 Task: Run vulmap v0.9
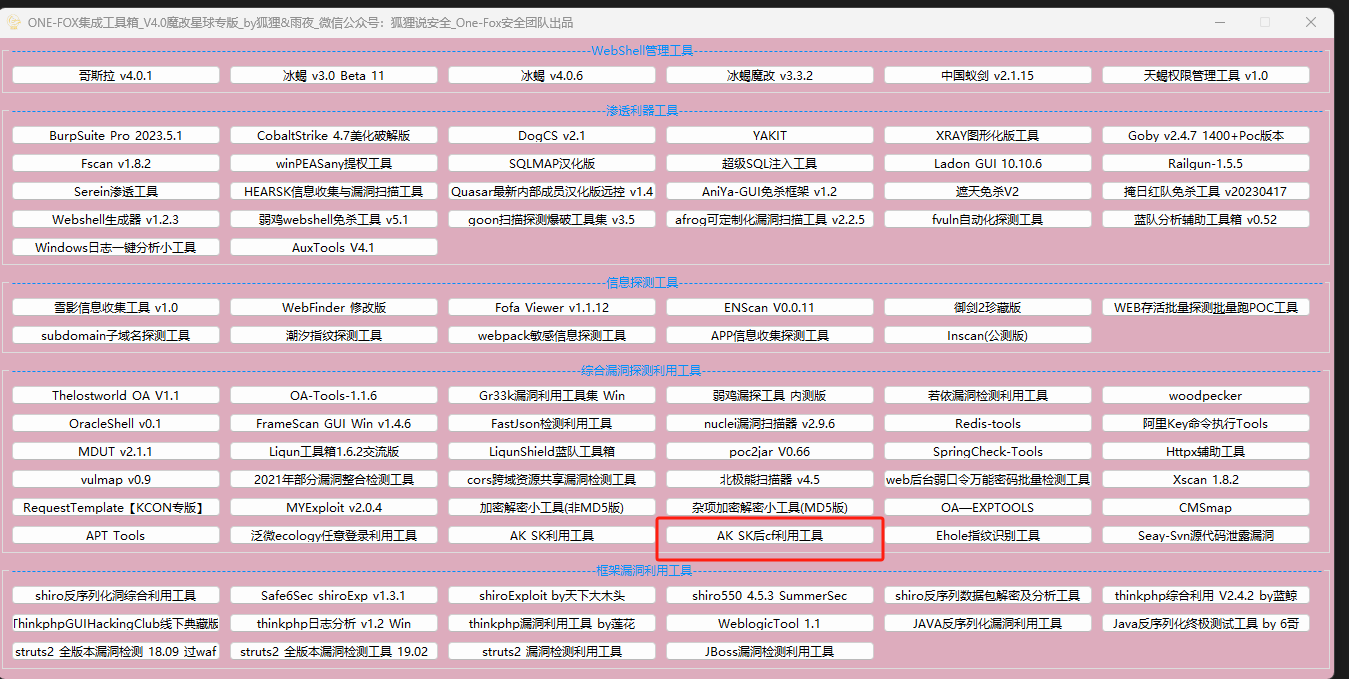(x=116, y=479)
